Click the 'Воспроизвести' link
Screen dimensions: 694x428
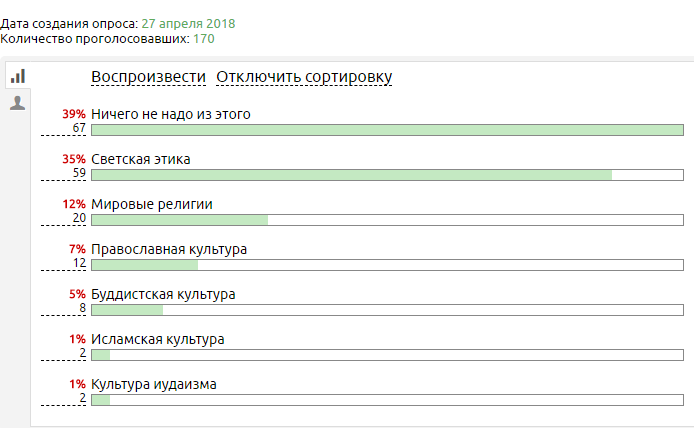(148, 77)
